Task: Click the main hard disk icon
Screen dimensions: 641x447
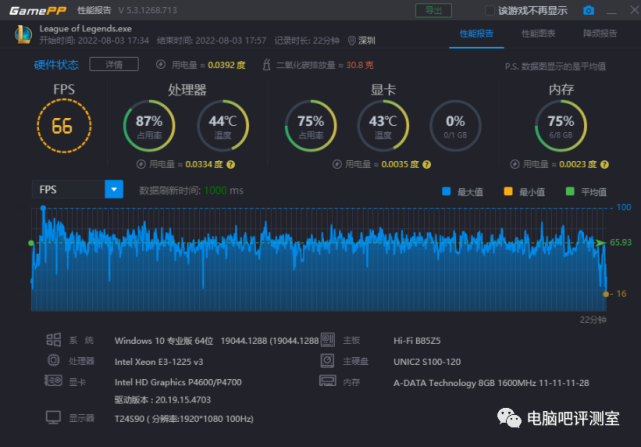Action: point(327,360)
